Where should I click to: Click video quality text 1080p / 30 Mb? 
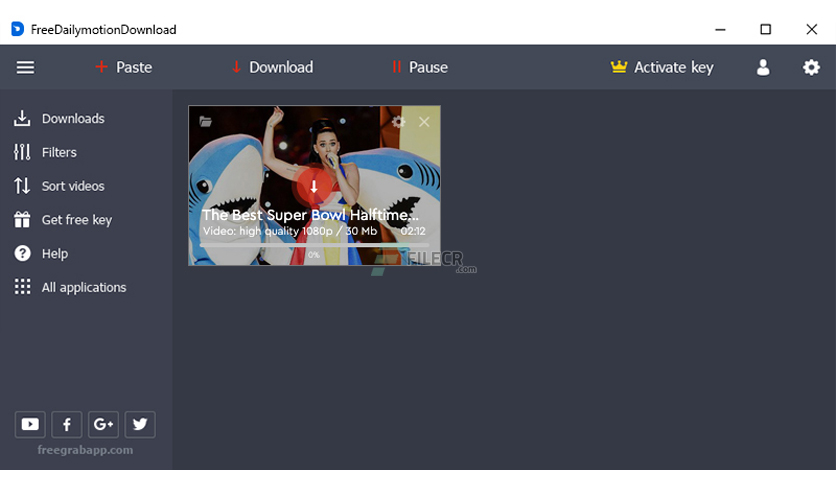(290, 231)
